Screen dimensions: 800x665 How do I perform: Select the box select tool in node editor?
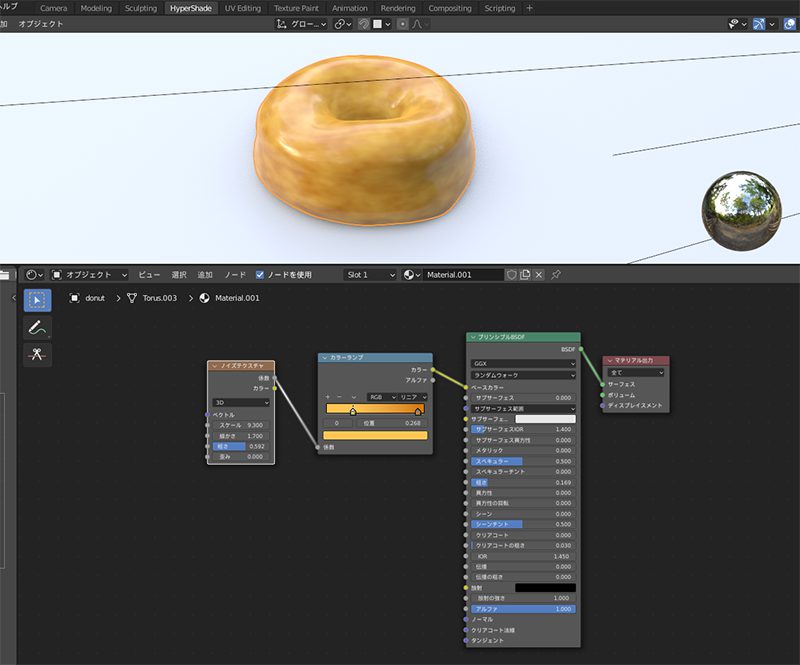coord(37,300)
